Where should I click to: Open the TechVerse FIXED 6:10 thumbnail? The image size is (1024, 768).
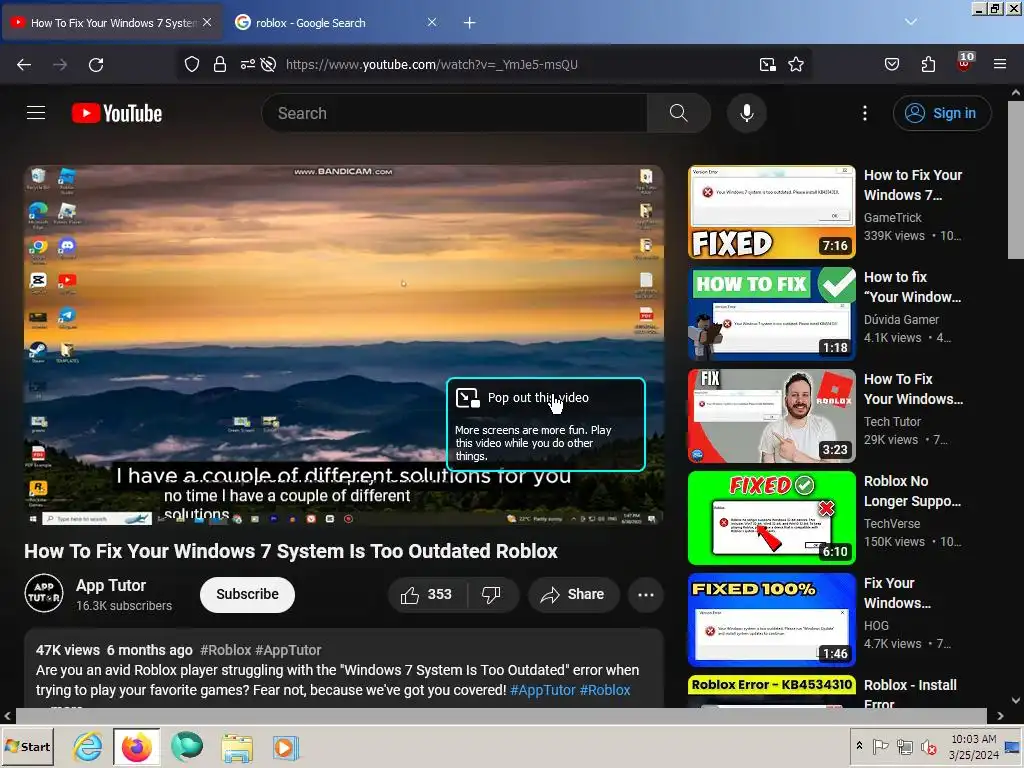pyautogui.click(x=771, y=518)
